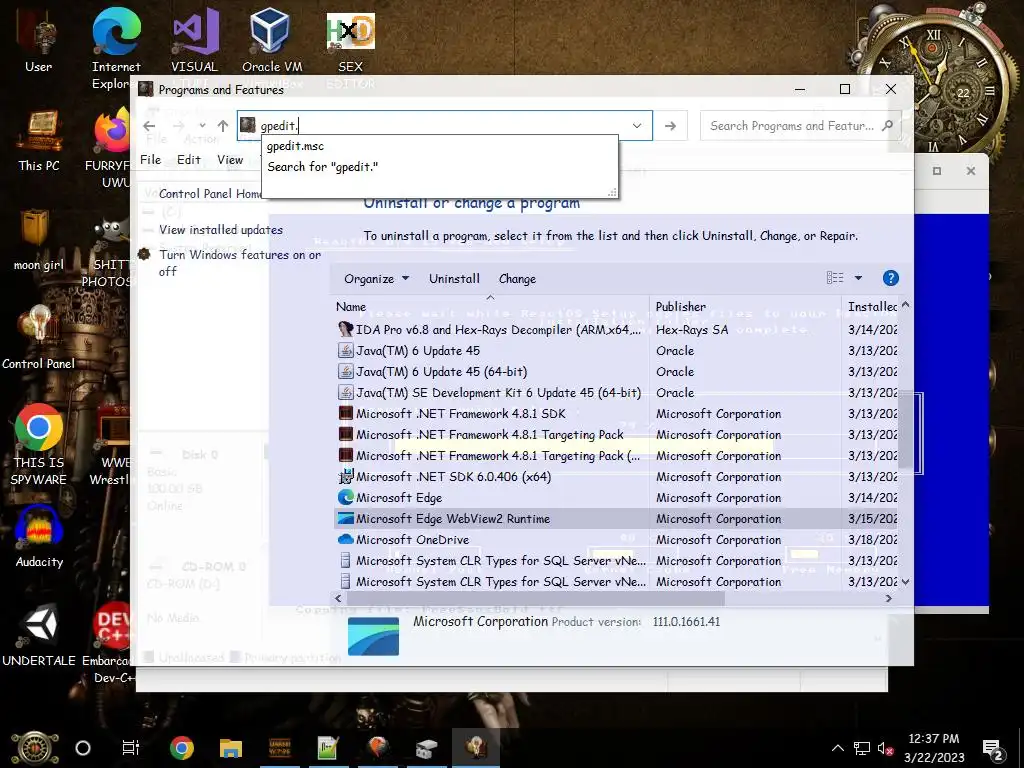
Task: Open Oracle VM VirtualBox desktop shortcut
Action: (x=272, y=41)
